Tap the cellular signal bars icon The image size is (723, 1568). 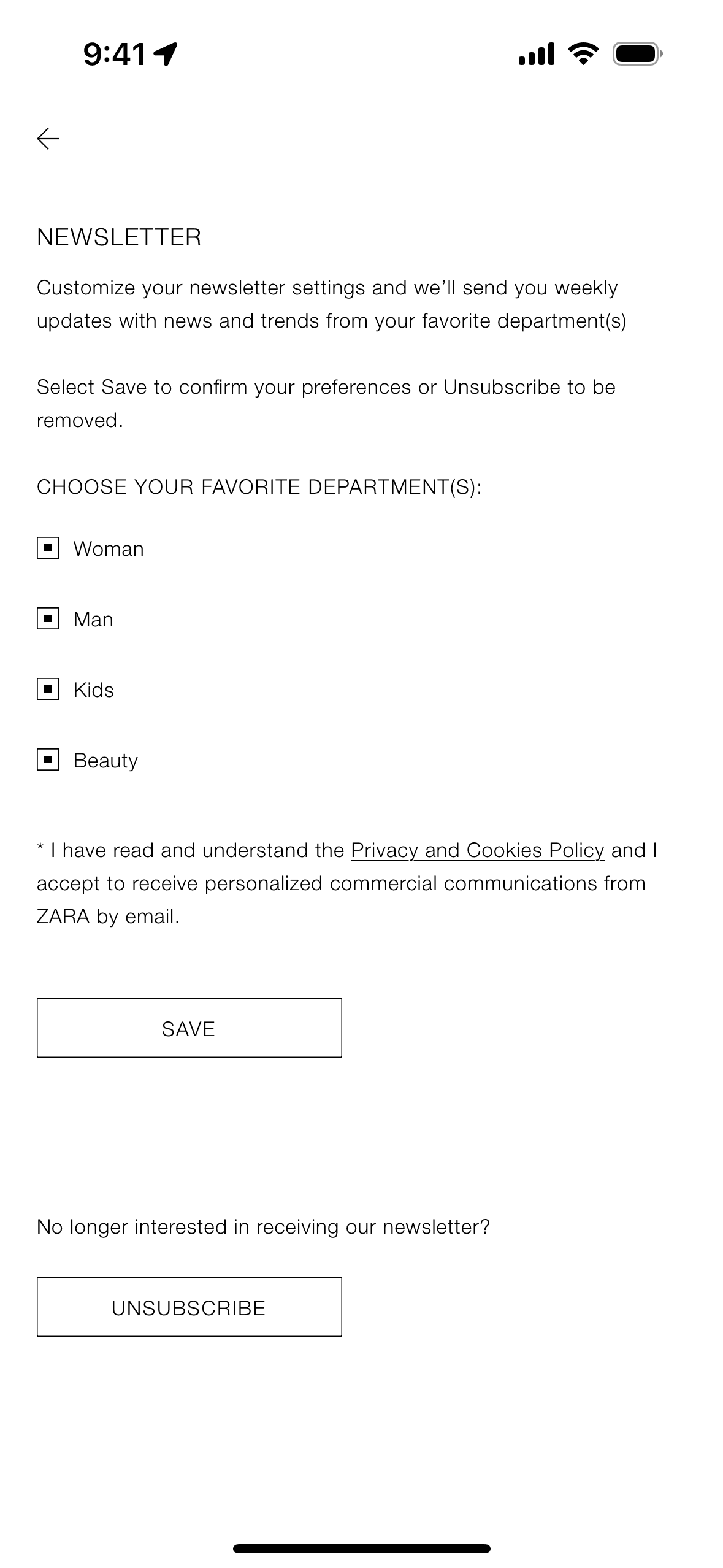point(536,55)
